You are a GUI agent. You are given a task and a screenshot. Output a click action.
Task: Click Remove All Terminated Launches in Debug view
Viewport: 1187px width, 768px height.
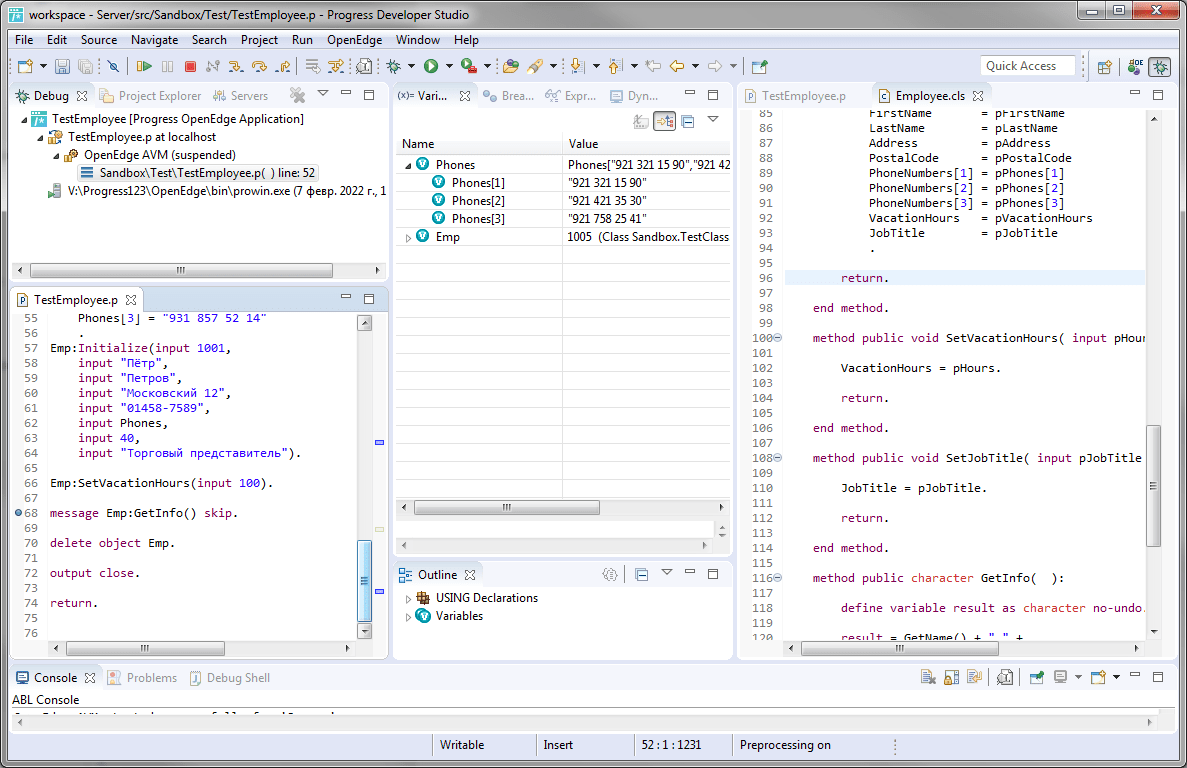298,95
